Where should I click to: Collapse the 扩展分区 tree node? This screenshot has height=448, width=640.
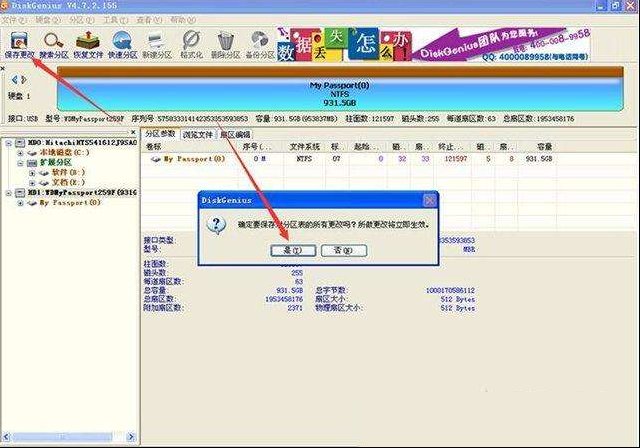coord(20,163)
